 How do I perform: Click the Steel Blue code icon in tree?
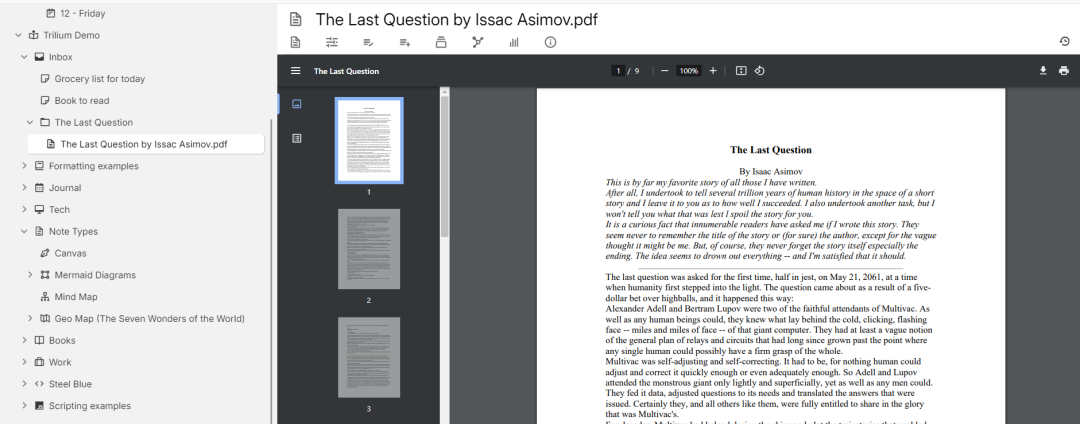point(39,384)
